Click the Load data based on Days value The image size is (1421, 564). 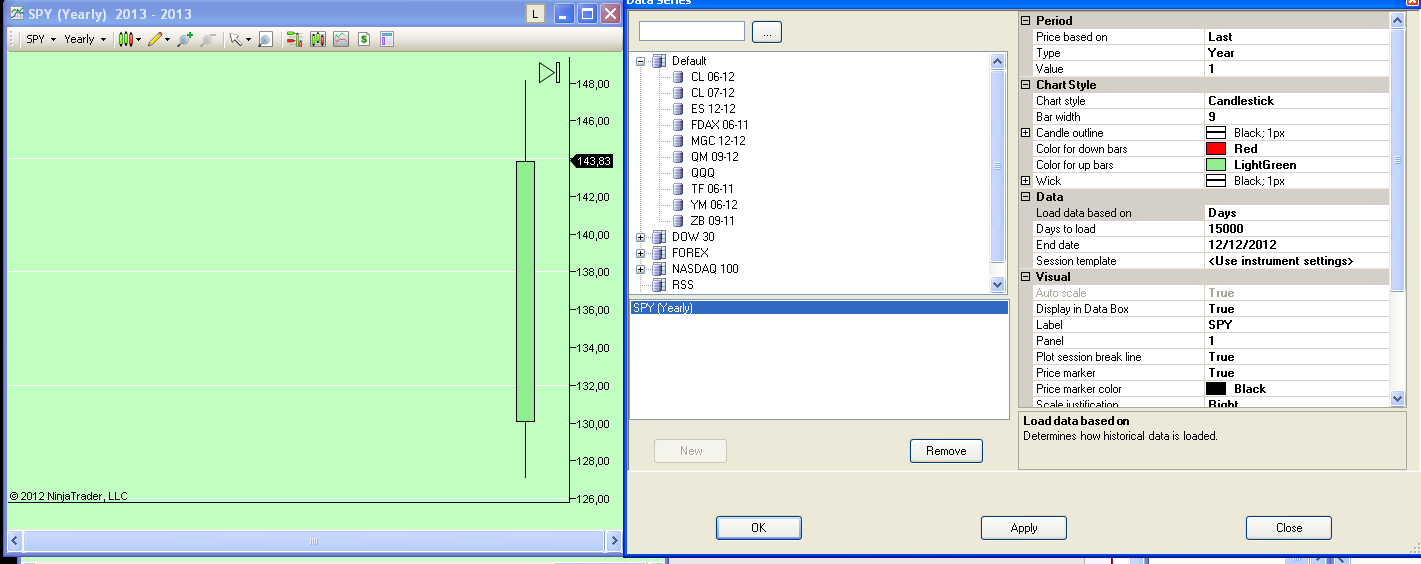(x=1297, y=213)
